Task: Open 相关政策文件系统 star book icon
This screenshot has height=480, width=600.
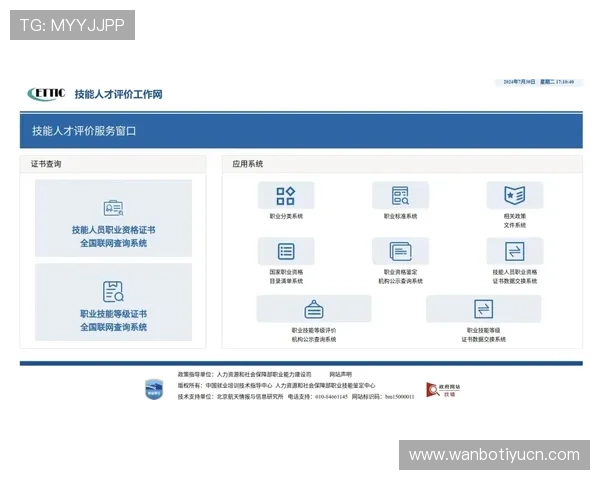Action: coord(514,196)
